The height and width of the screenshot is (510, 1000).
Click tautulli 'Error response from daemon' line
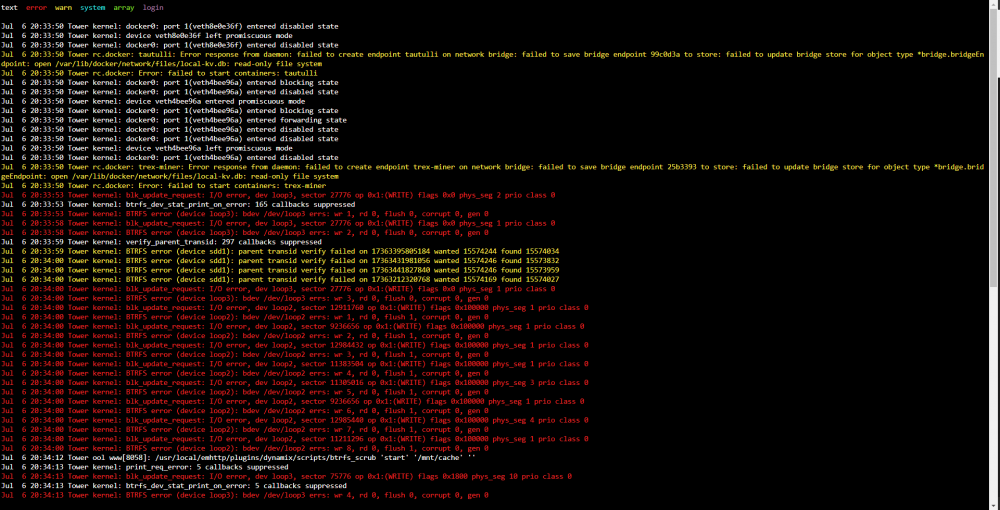point(492,59)
